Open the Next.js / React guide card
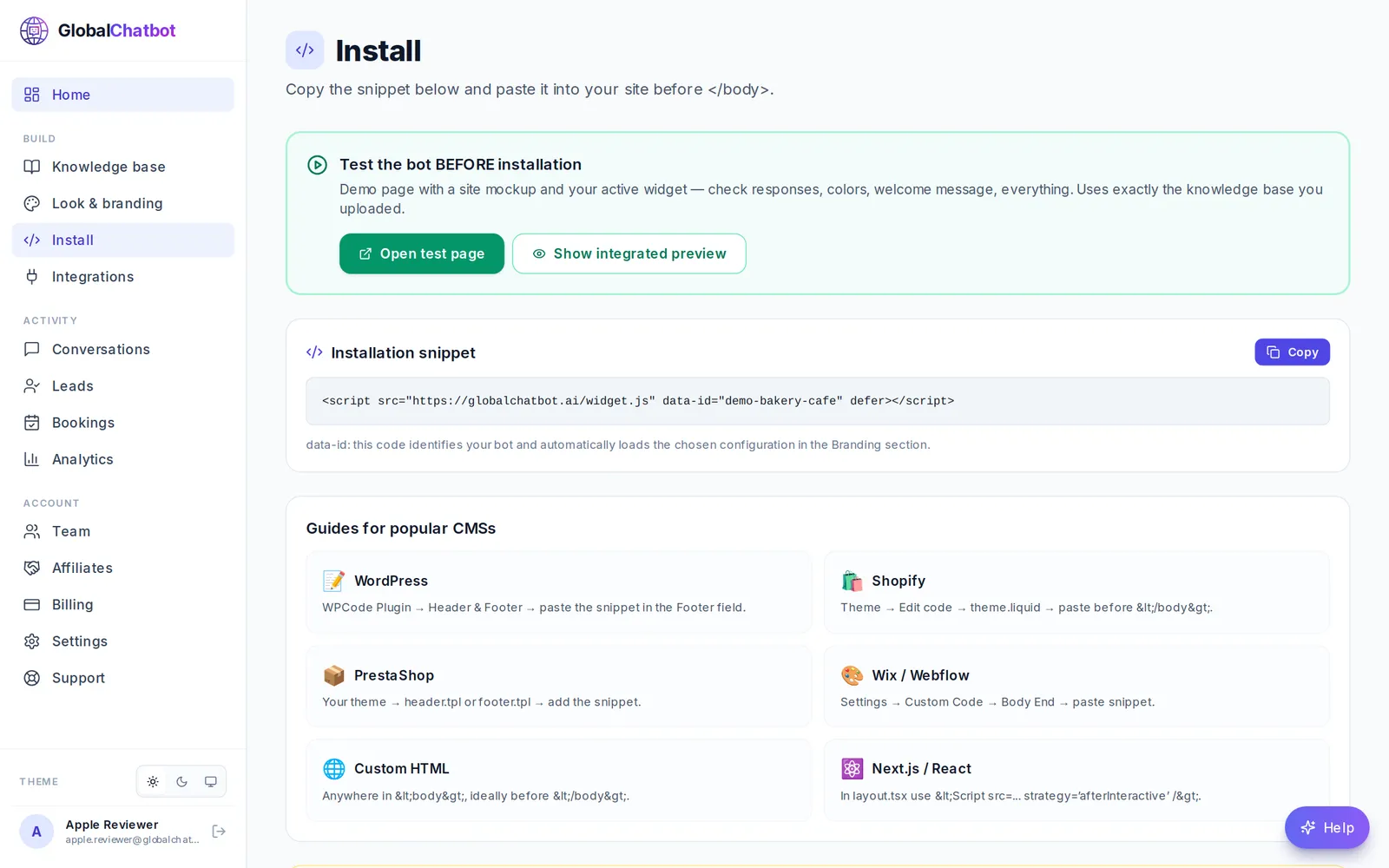Image resolution: width=1389 pixels, height=868 pixels. coord(1076,780)
